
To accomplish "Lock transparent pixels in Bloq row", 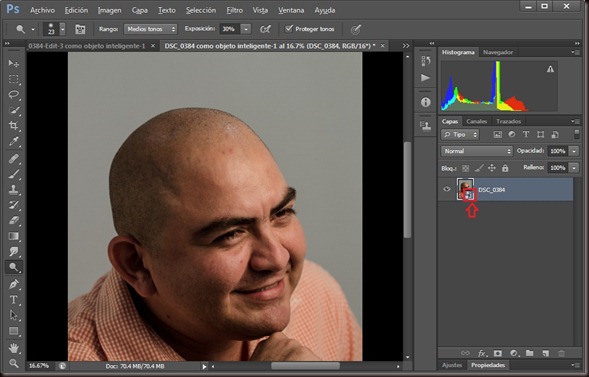I will [x=465, y=168].
